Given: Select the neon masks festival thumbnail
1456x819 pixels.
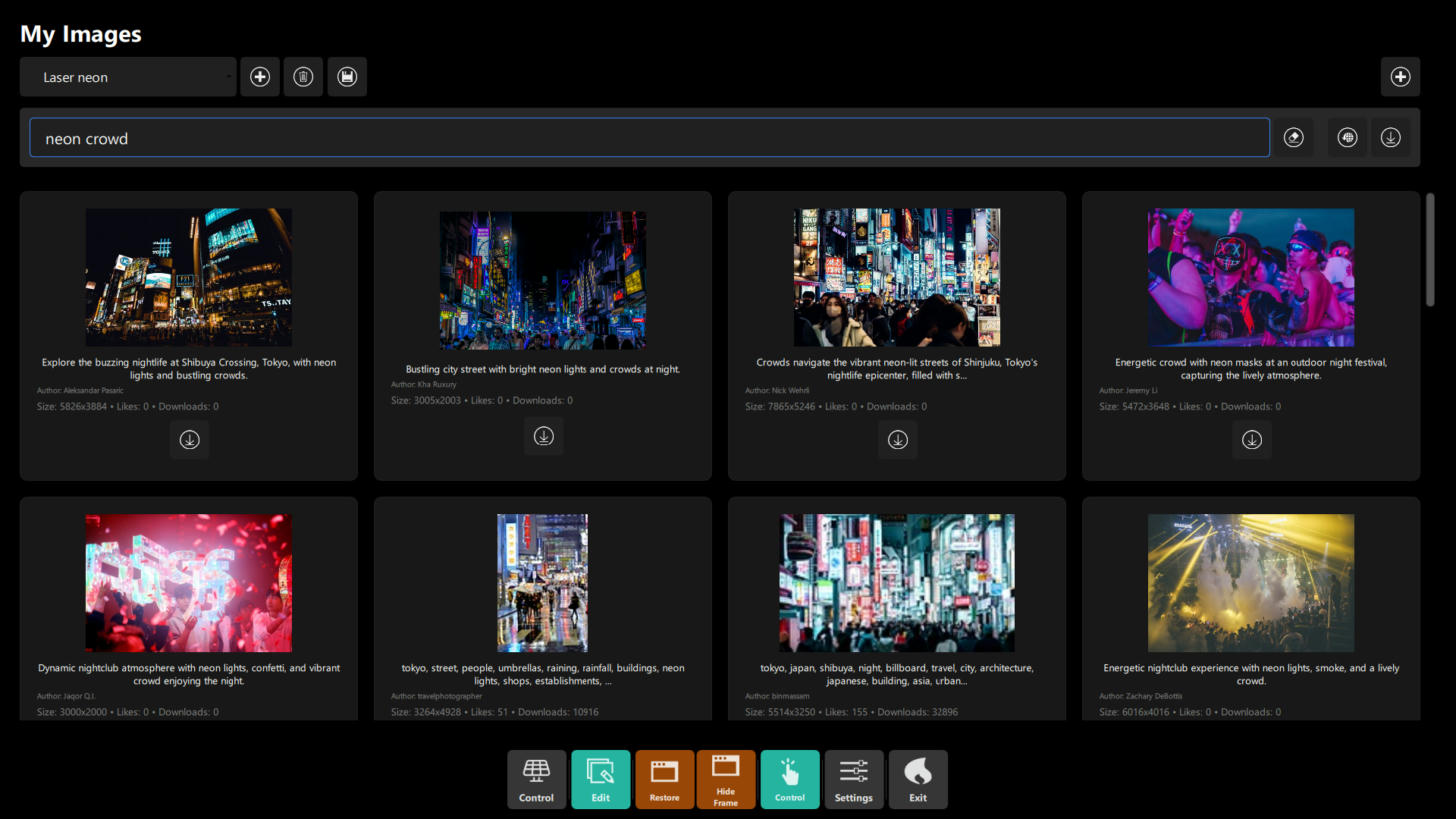Looking at the screenshot, I should click(x=1251, y=277).
